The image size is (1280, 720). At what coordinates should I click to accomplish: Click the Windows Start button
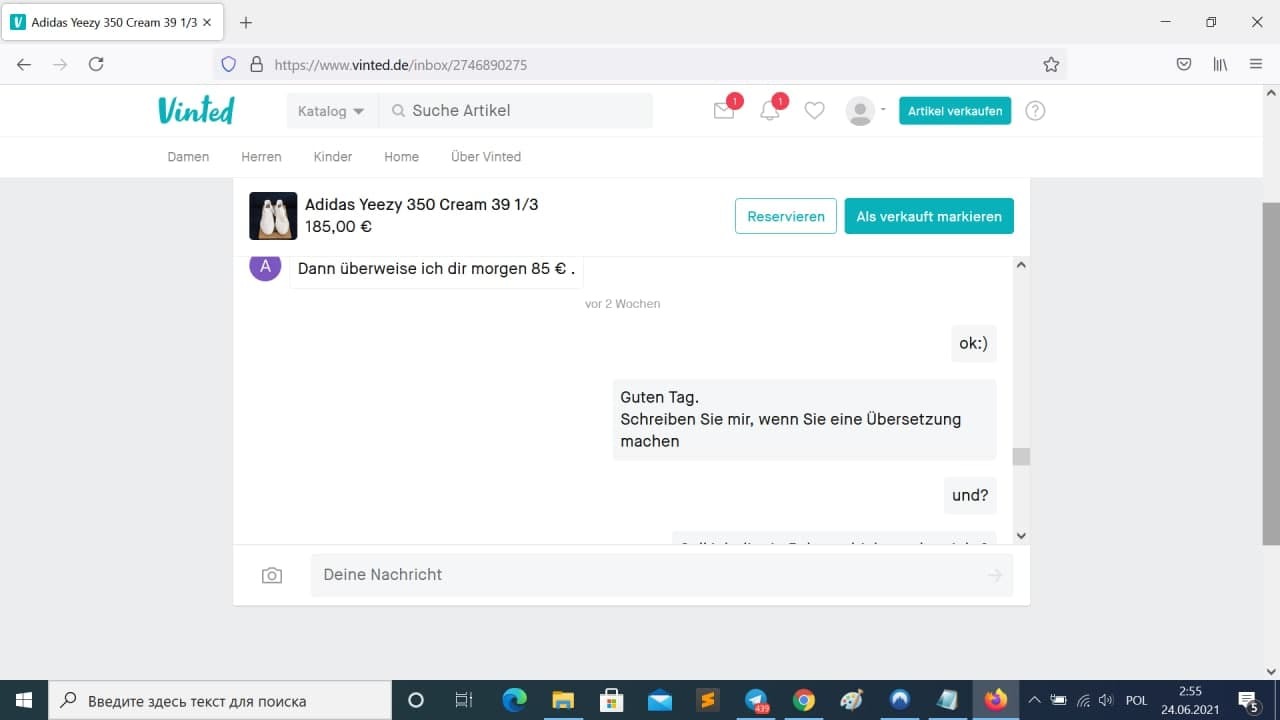pos(24,700)
